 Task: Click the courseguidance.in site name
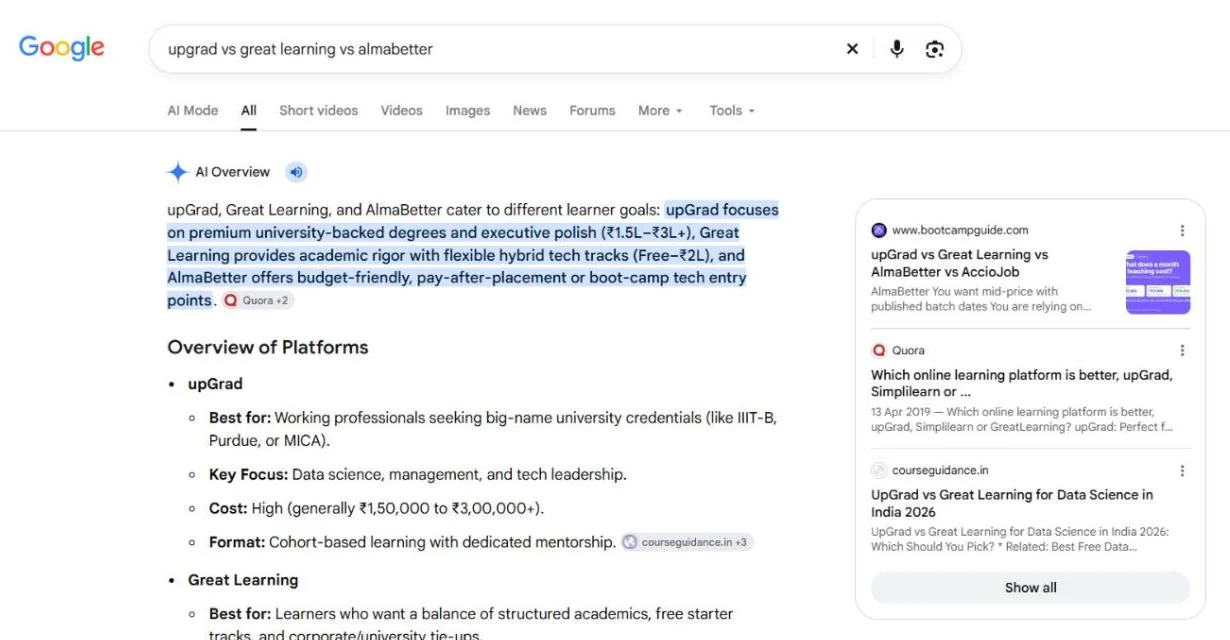pyautogui.click(x=940, y=470)
